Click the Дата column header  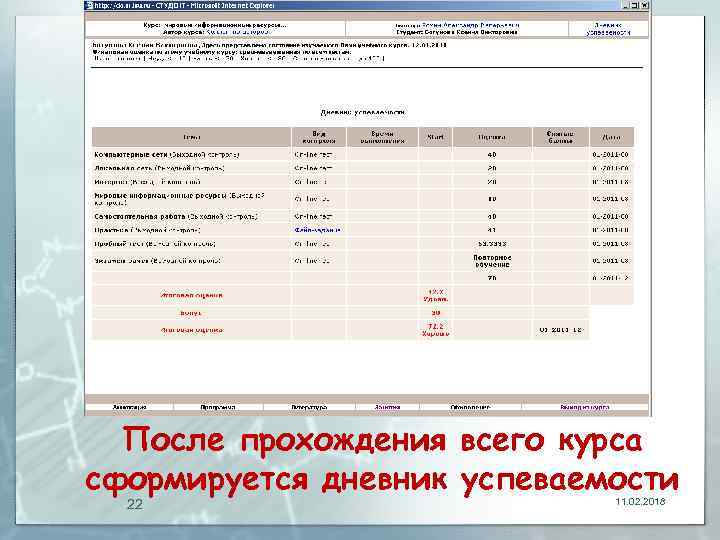point(611,137)
